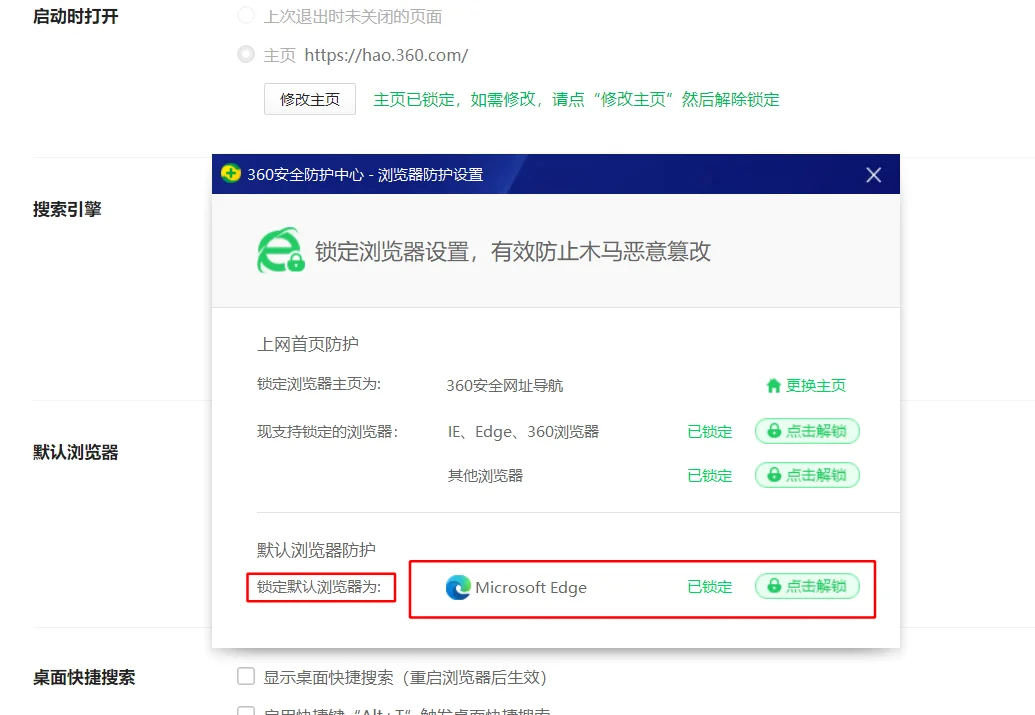Image resolution: width=1035 pixels, height=715 pixels.
Task: Click the 锁定默认浏览器为 label
Action: click(x=319, y=586)
